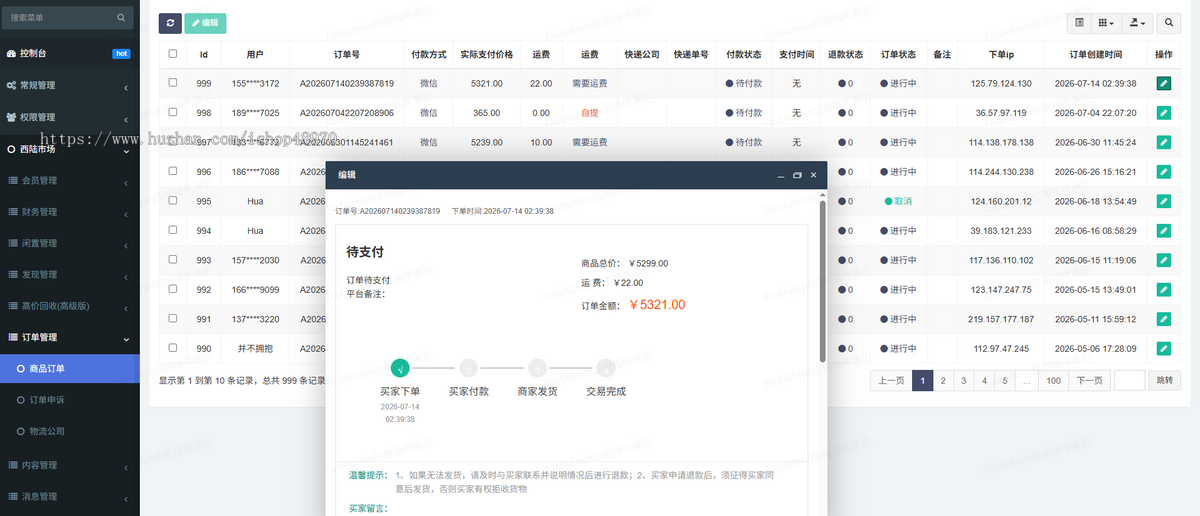This screenshot has height=516, width=1200.
Task: Collapse 订单管理 submenu
Action: (x=70, y=338)
